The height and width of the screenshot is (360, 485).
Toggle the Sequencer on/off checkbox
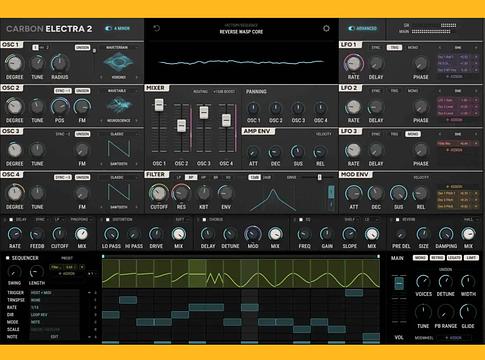[8, 258]
